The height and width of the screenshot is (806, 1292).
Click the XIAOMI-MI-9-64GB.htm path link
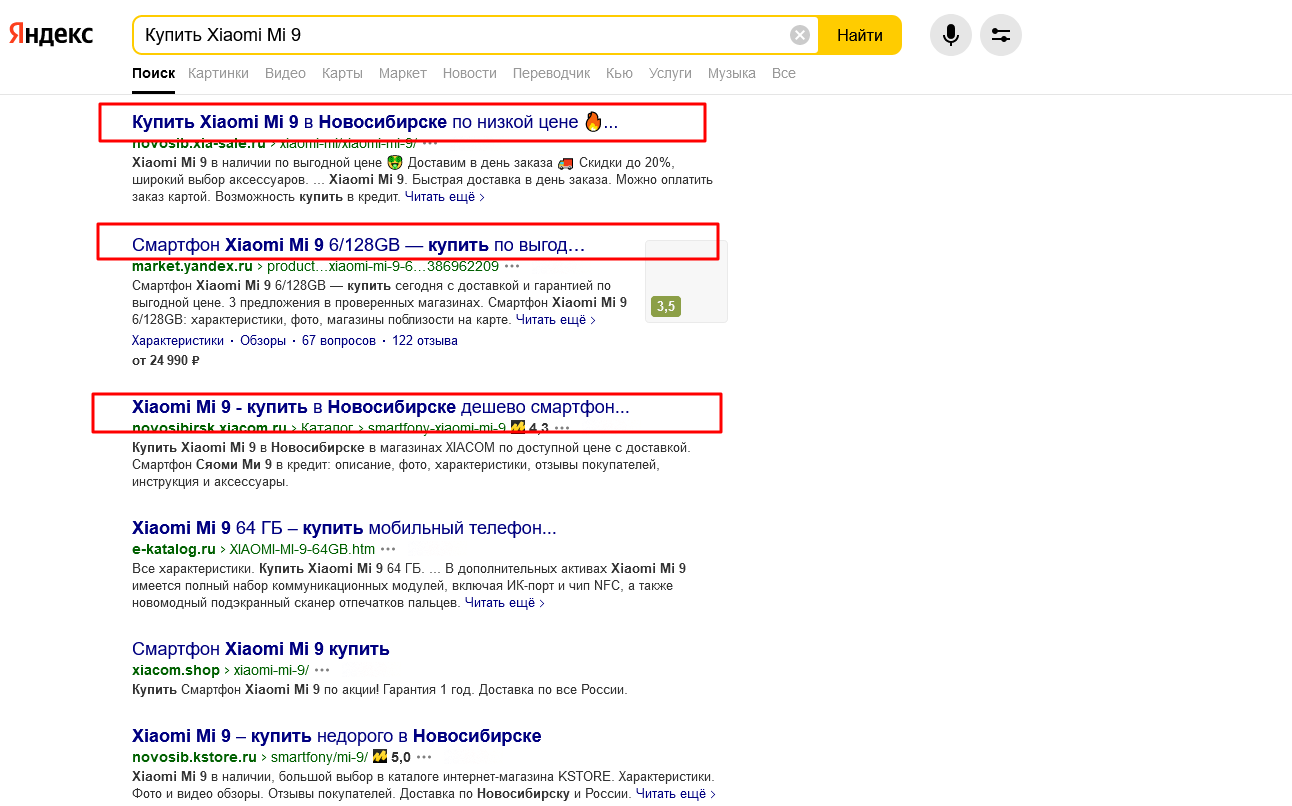click(303, 549)
